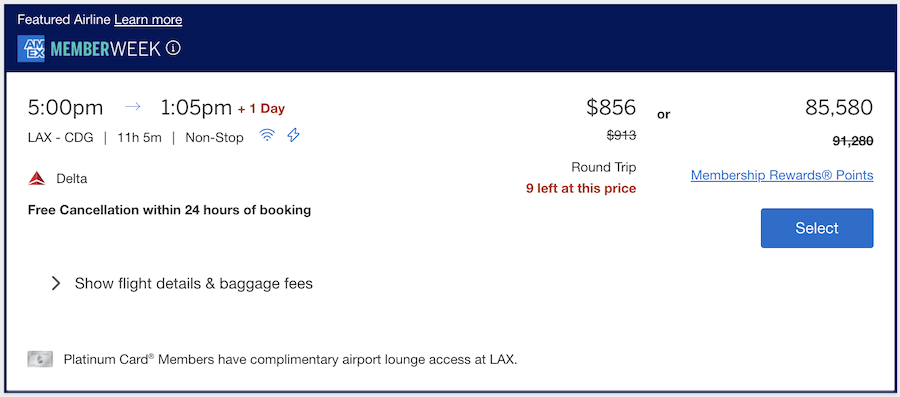Expand the flight details chevron
This screenshot has height=397, width=900.
coord(56,283)
